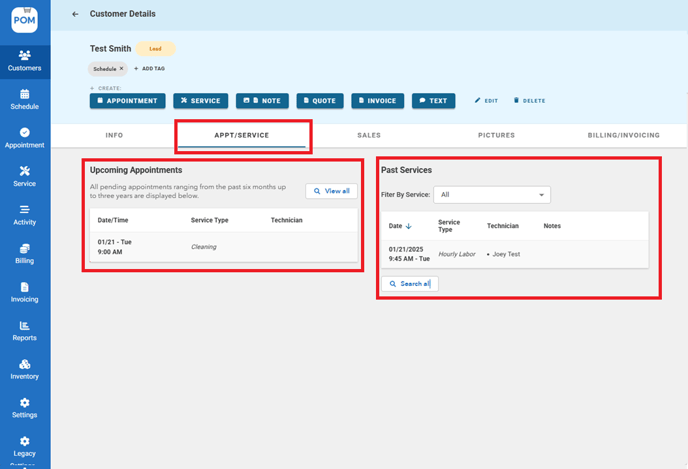Open the Appointment sidebar icon
Image resolution: width=688 pixels, height=469 pixels.
24,138
